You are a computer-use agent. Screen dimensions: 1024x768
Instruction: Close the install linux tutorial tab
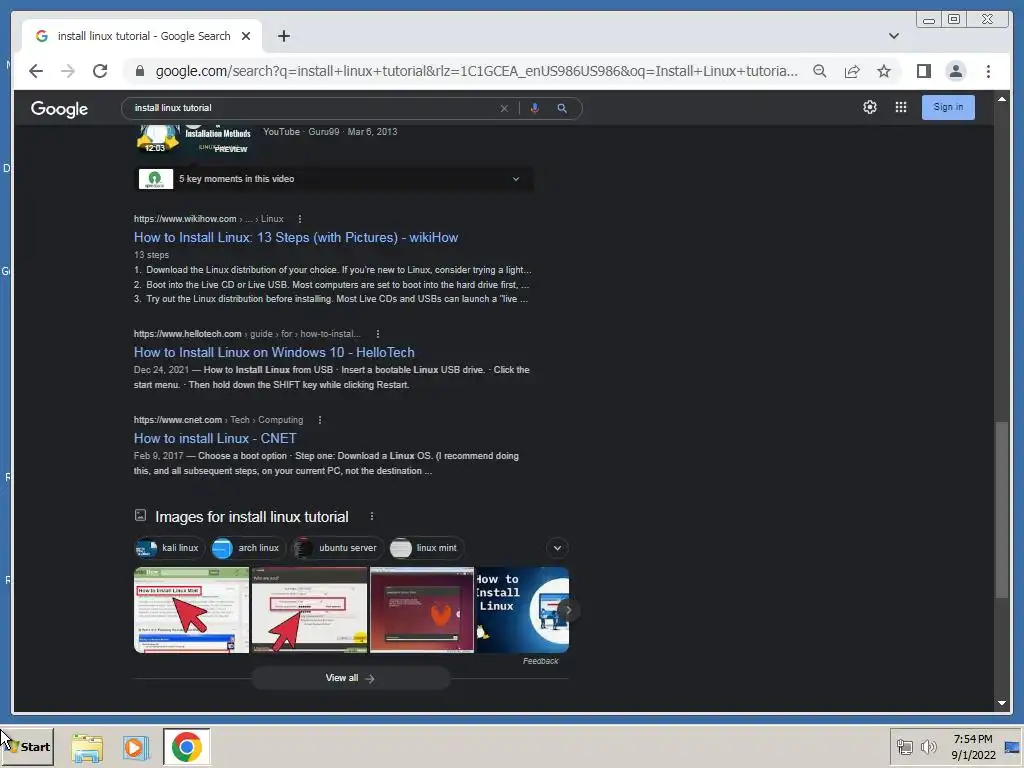(246, 36)
